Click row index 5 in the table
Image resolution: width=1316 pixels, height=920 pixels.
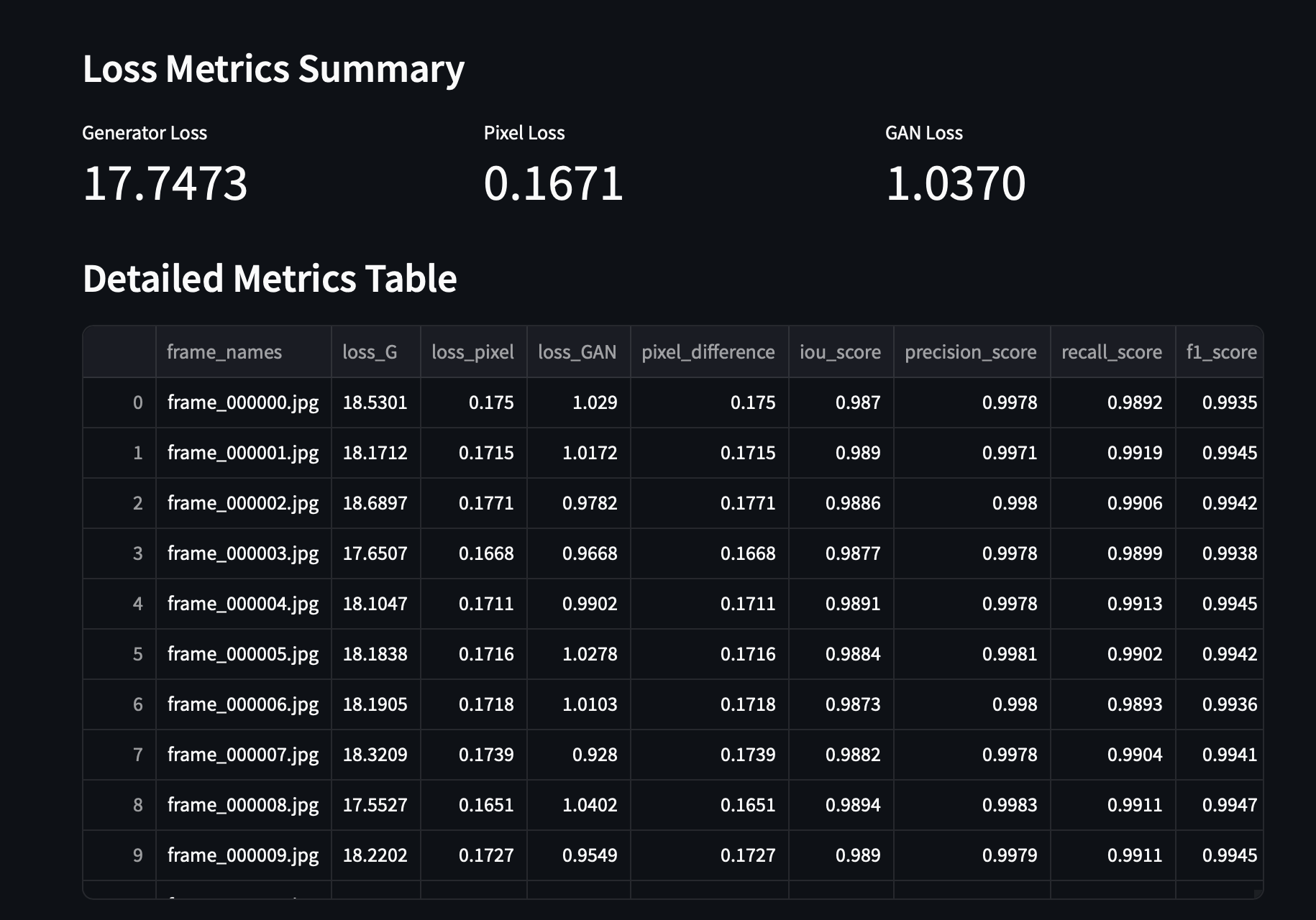(x=137, y=654)
